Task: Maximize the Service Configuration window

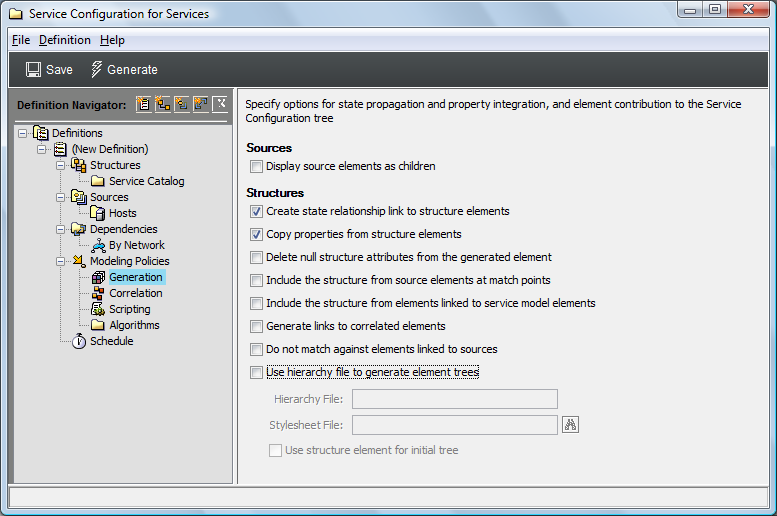Action: pos(714,9)
